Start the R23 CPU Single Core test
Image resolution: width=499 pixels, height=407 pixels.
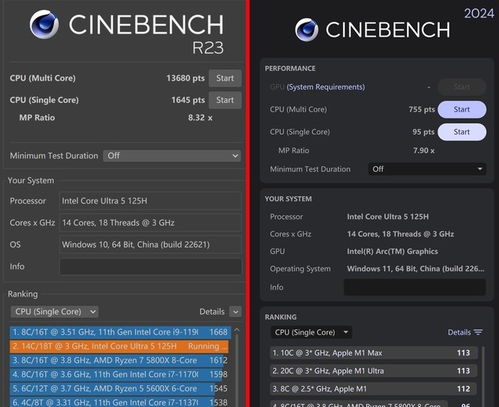[x=225, y=100]
